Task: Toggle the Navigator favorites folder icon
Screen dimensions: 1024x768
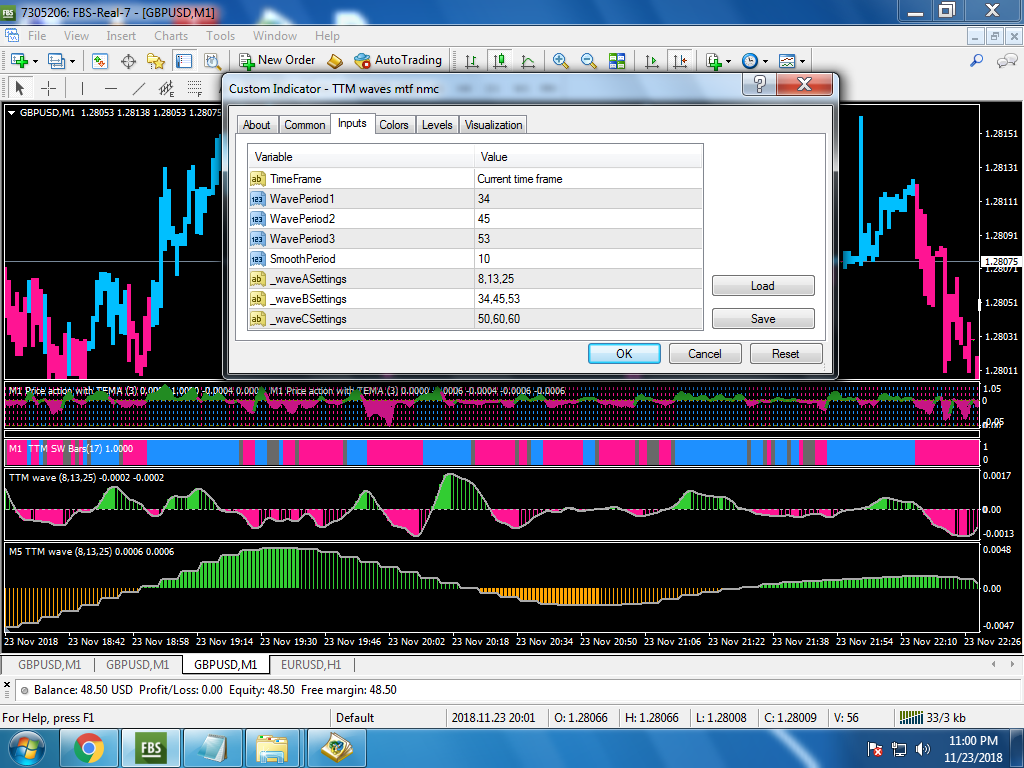Action: pyautogui.click(x=155, y=61)
